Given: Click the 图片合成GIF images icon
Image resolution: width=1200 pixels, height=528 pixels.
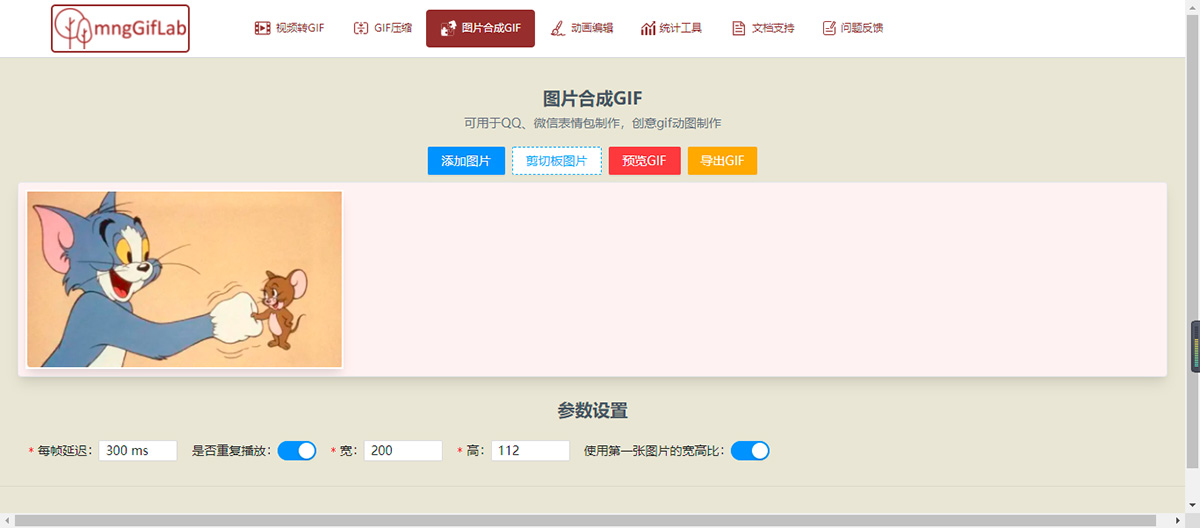Looking at the screenshot, I should point(449,28).
